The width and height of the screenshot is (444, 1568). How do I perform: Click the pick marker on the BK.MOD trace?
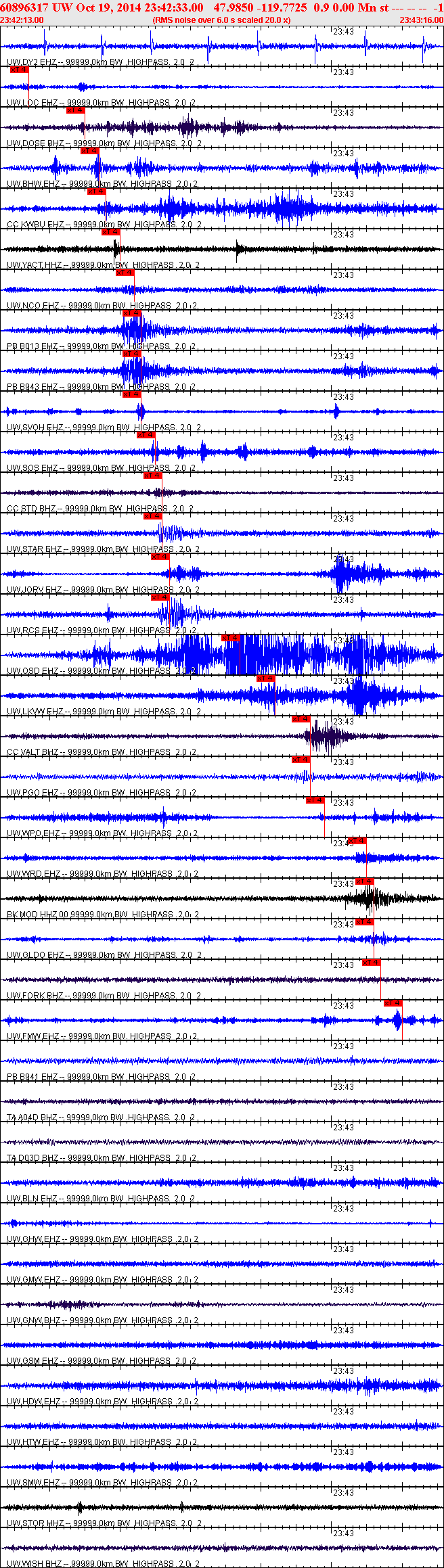click(x=365, y=881)
